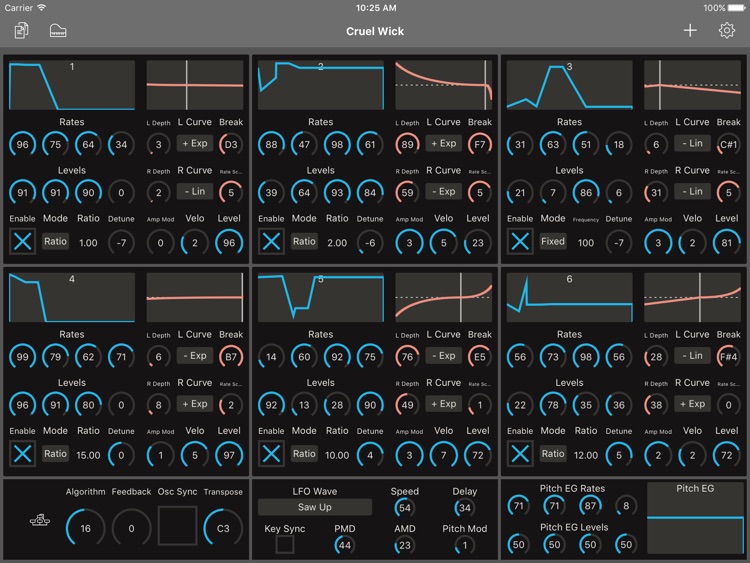Screen dimensions: 750x563
Task: Open the algorithm diagram icon
Action: tap(40, 520)
